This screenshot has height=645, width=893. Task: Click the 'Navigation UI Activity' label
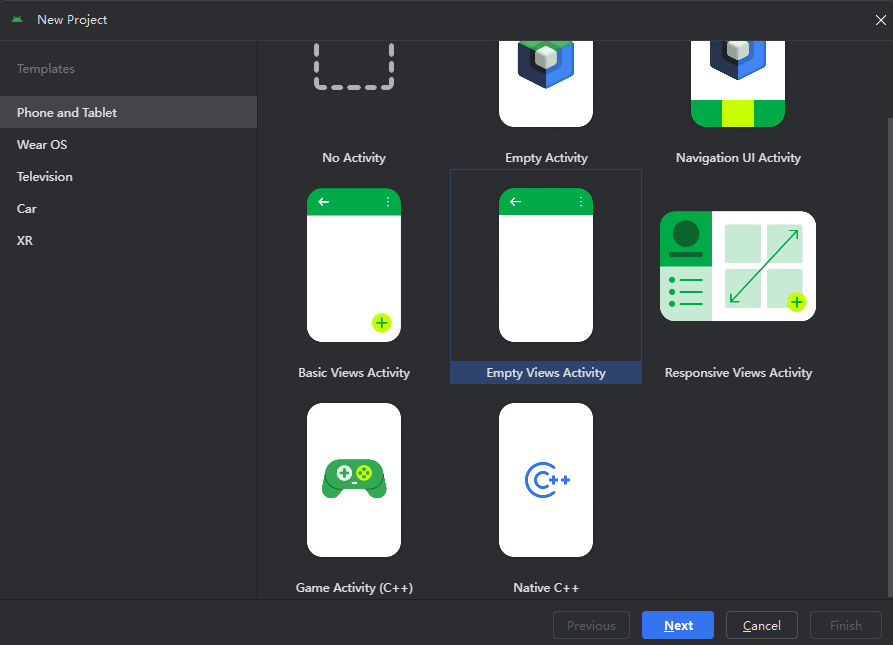[738, 158]
